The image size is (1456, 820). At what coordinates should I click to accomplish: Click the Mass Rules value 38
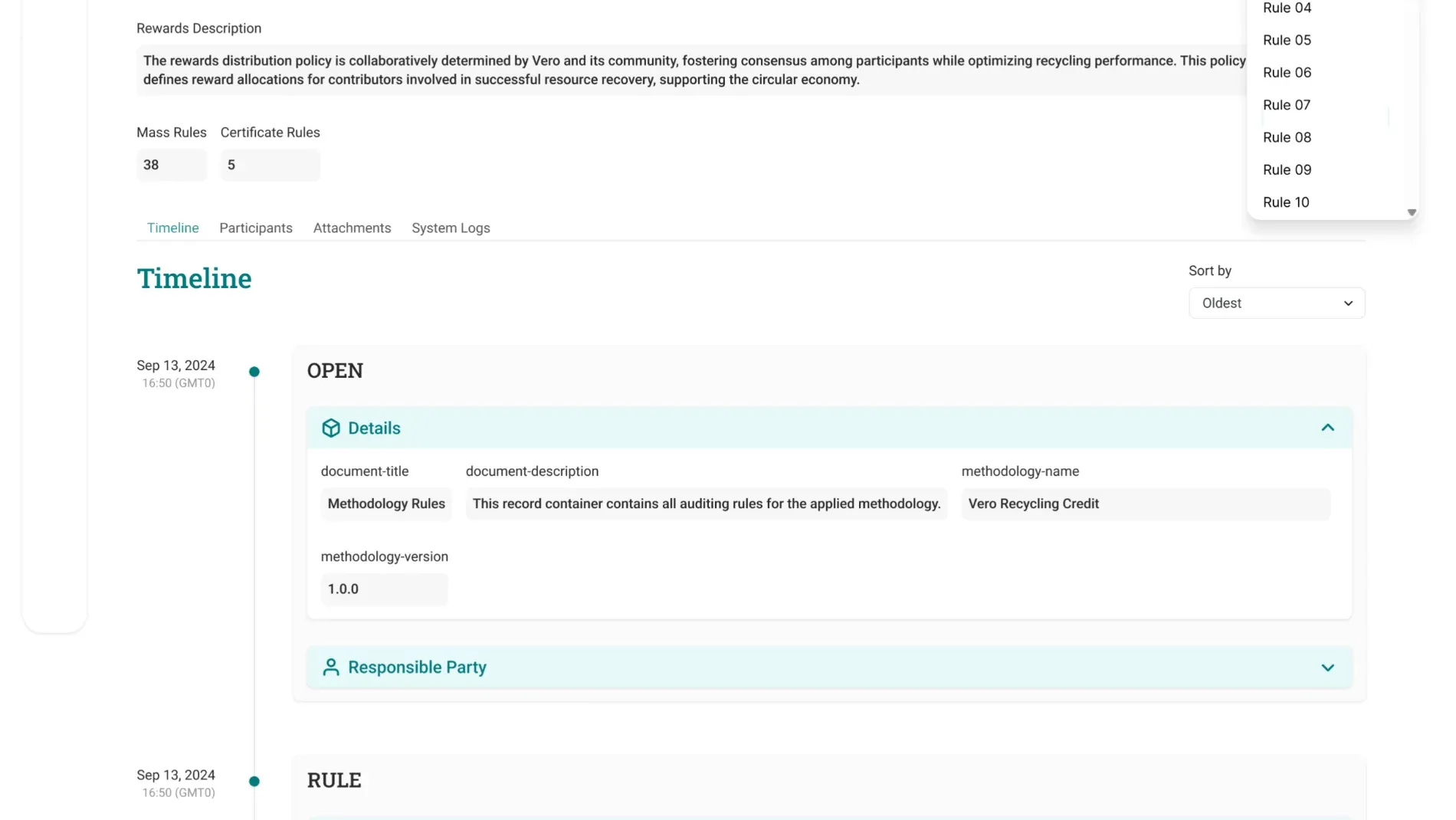click(x=172, y=165)
